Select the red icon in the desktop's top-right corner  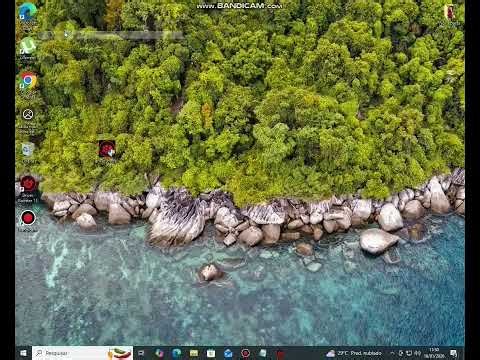coord(450,14)
